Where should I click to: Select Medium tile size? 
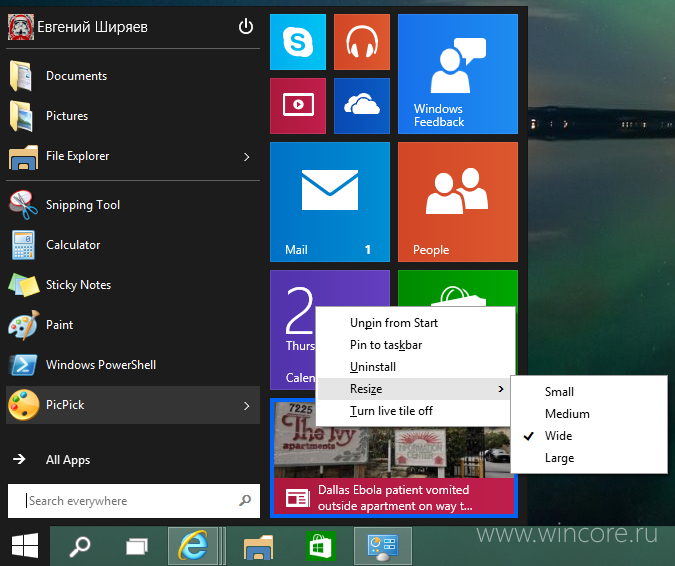pyautogui.click(x=589, y=414)
